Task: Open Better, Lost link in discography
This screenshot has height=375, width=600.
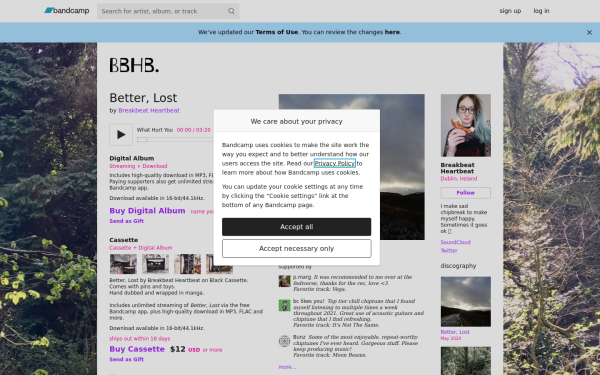Action: (x=455, y=332)
